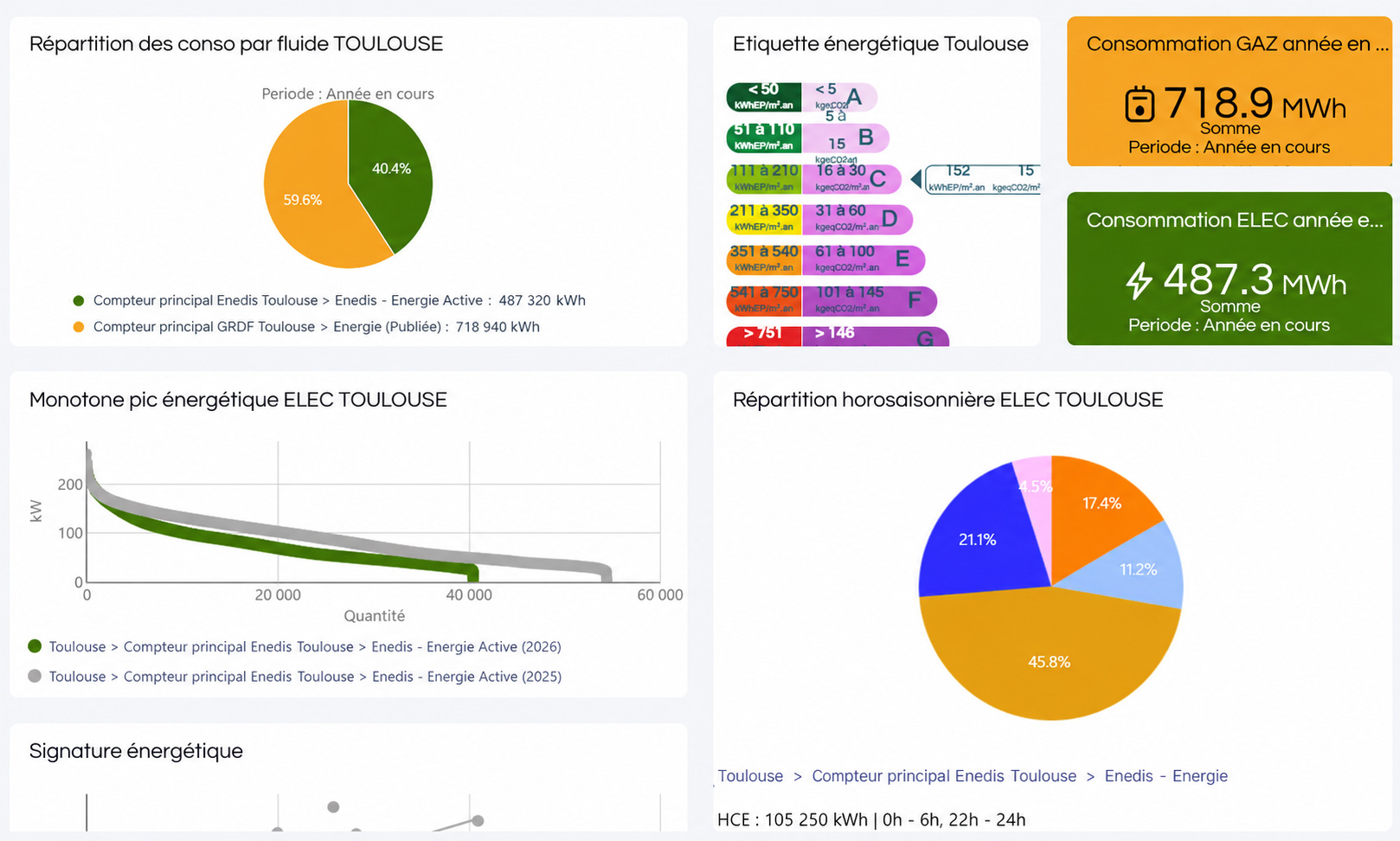Select the 11.2% light blue pie slice
The image size is (1400, 841).
click(1138, 568)
